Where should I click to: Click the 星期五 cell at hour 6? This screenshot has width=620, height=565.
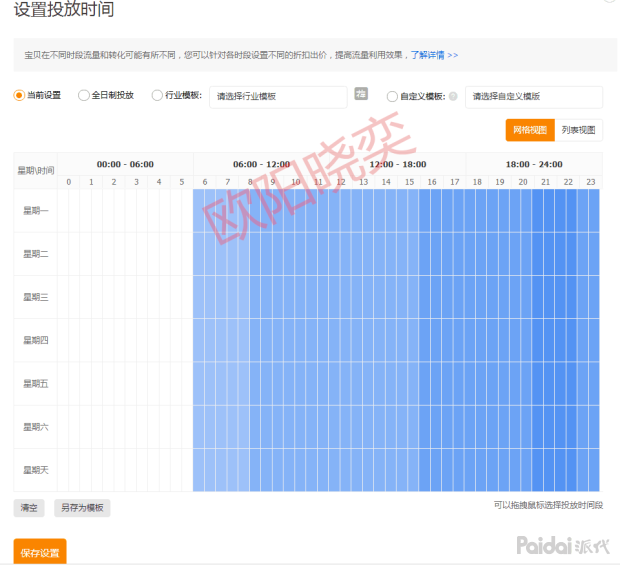[x=205, y=383]
